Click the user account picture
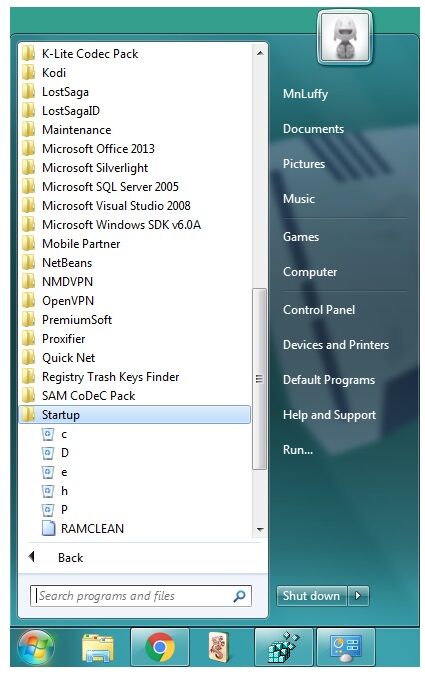Screen dimensions: 425x681 tap(345, 37)
